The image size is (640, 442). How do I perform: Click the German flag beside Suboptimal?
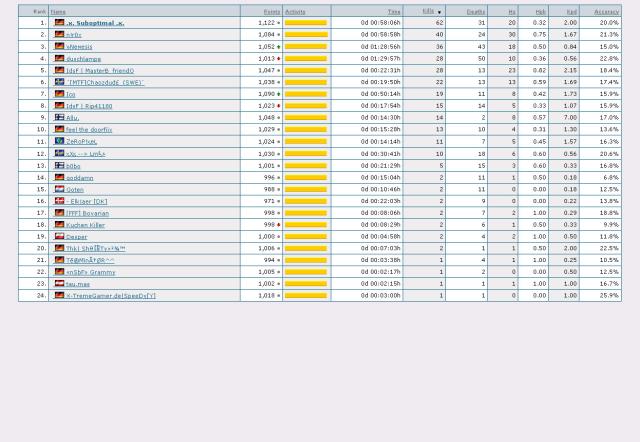59,22
